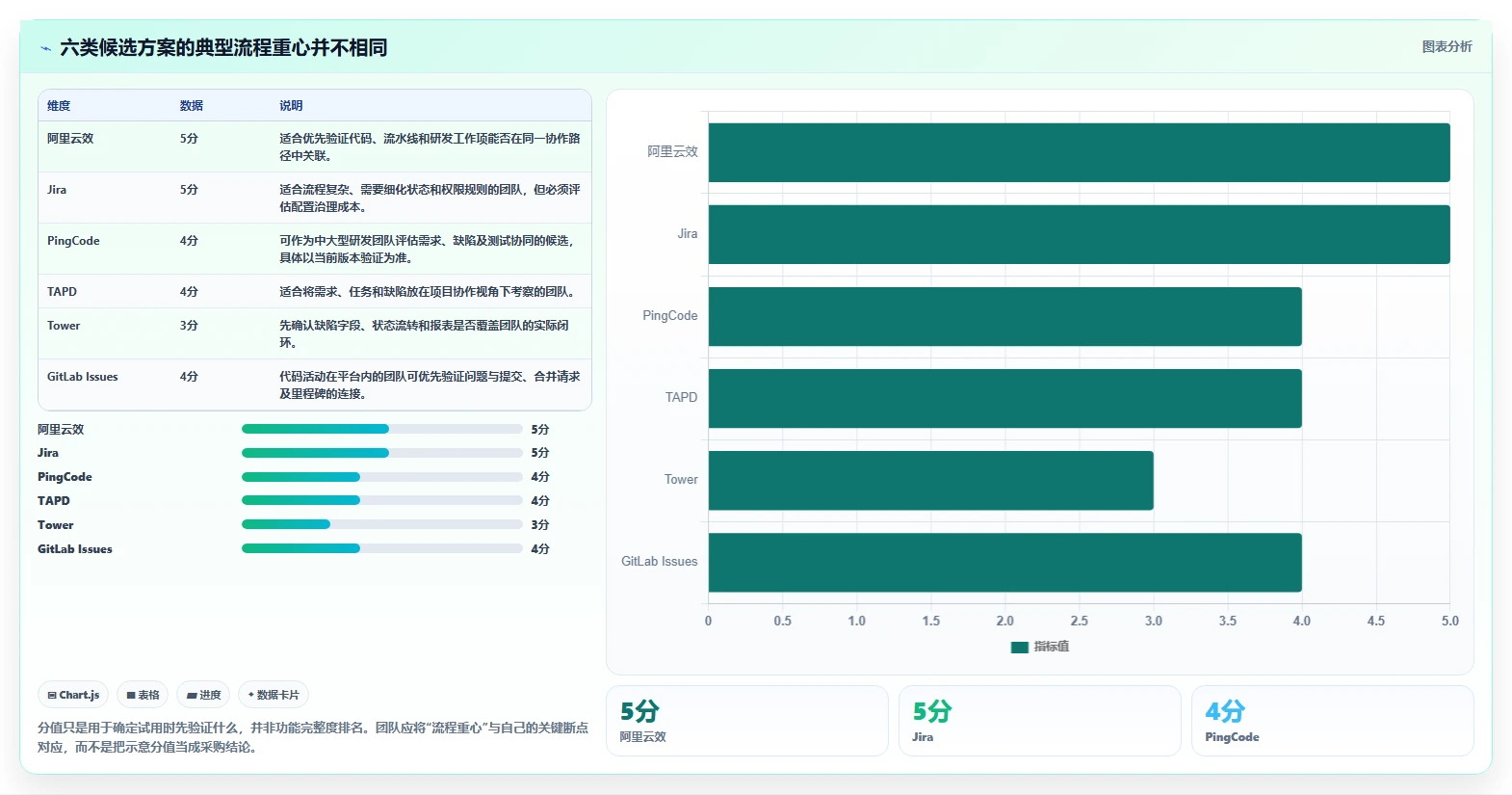This screenshot has height=795, width=1512.
Task: Click the TAPD chart axis label
Action: click(x=681, y=398)
